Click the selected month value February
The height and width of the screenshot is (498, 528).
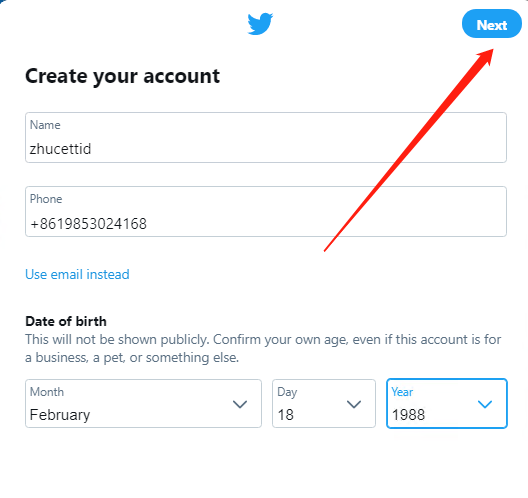pos(60,415)
